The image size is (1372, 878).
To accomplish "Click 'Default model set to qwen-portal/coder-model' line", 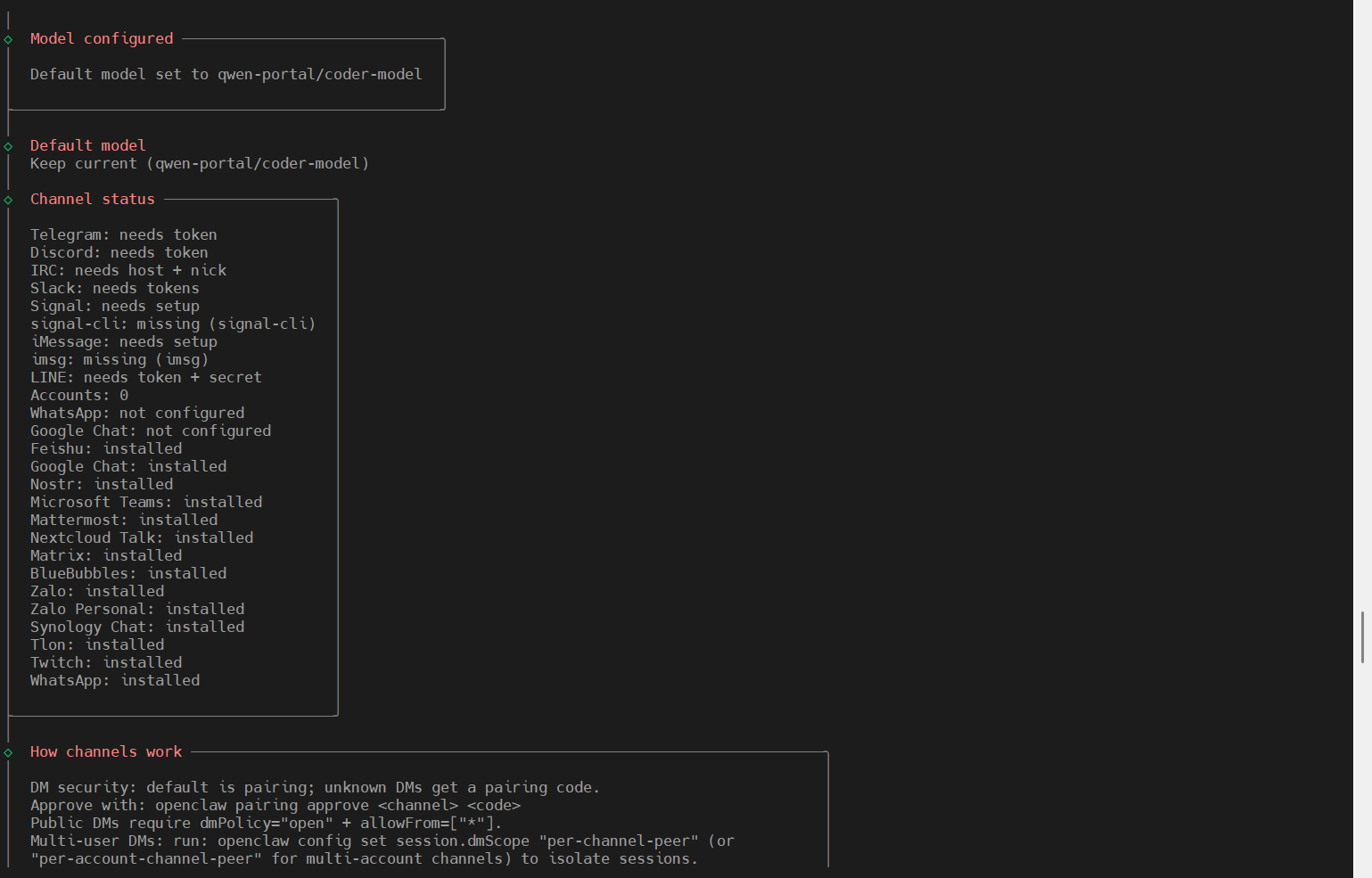I will tap(226, 74).
